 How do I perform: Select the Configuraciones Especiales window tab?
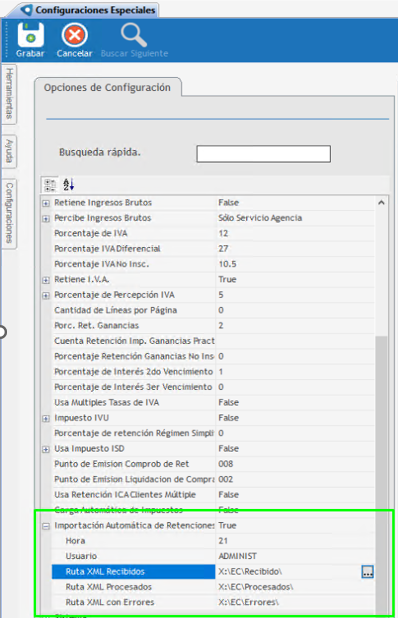pyautogui.click(x=88, y=10)
